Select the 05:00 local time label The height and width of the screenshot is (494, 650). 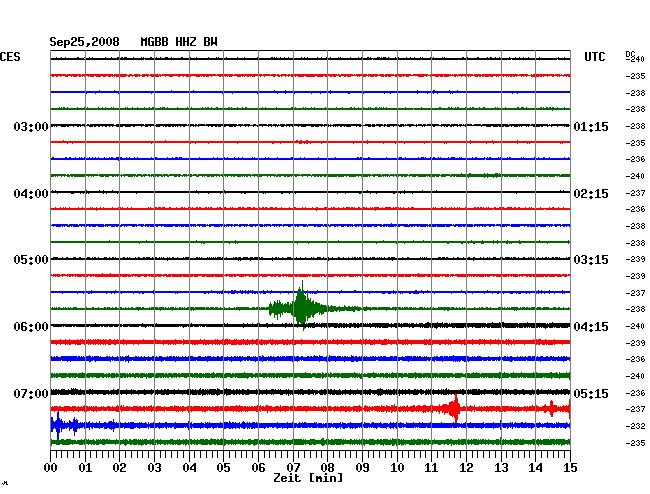pyautogui.click(x=31, y=260)
